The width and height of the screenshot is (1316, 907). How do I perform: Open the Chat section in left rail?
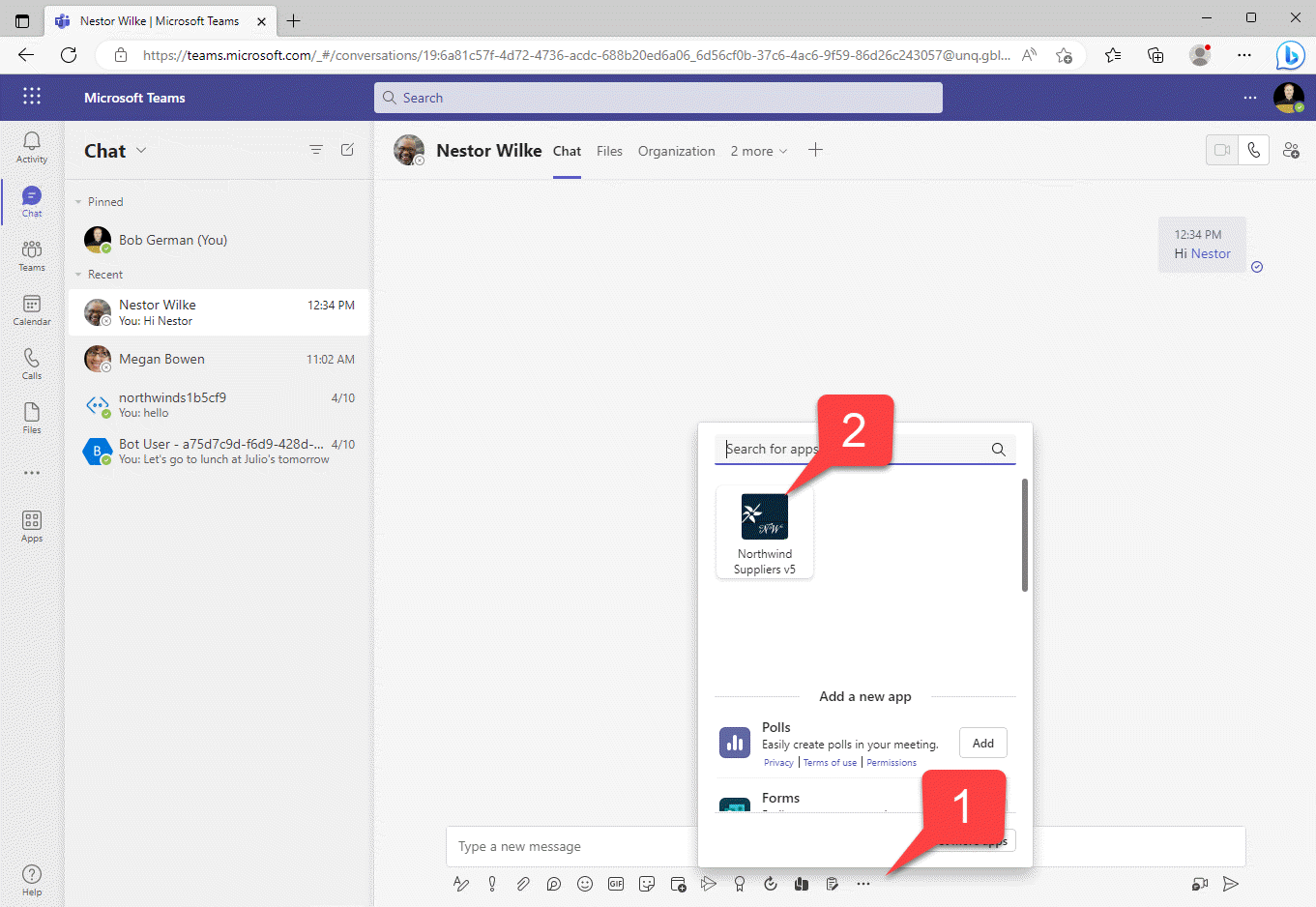point(32,201)
